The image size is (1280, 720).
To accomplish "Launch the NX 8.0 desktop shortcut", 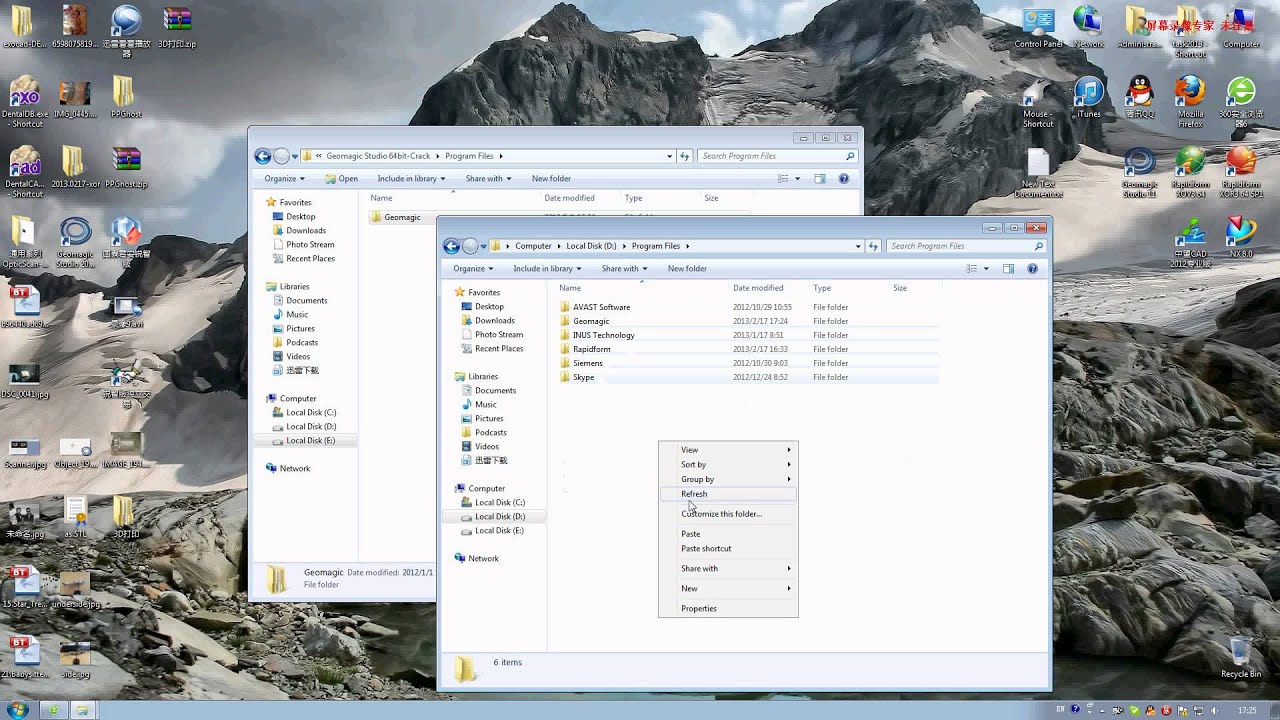I will pos(1241,237).
